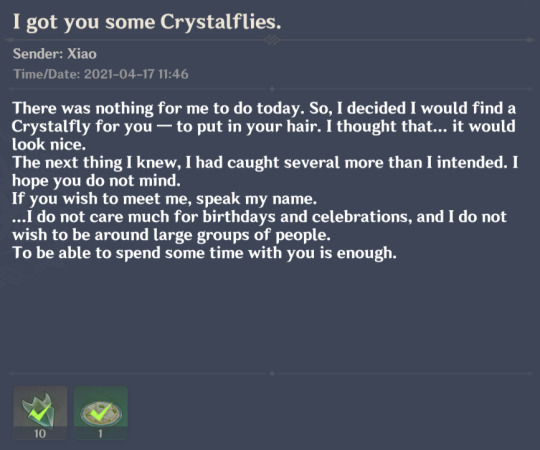Click the quantity label 10 under Crystalfly
The height and width of the screenshot is (450, 540).
[x=40, y=434]
